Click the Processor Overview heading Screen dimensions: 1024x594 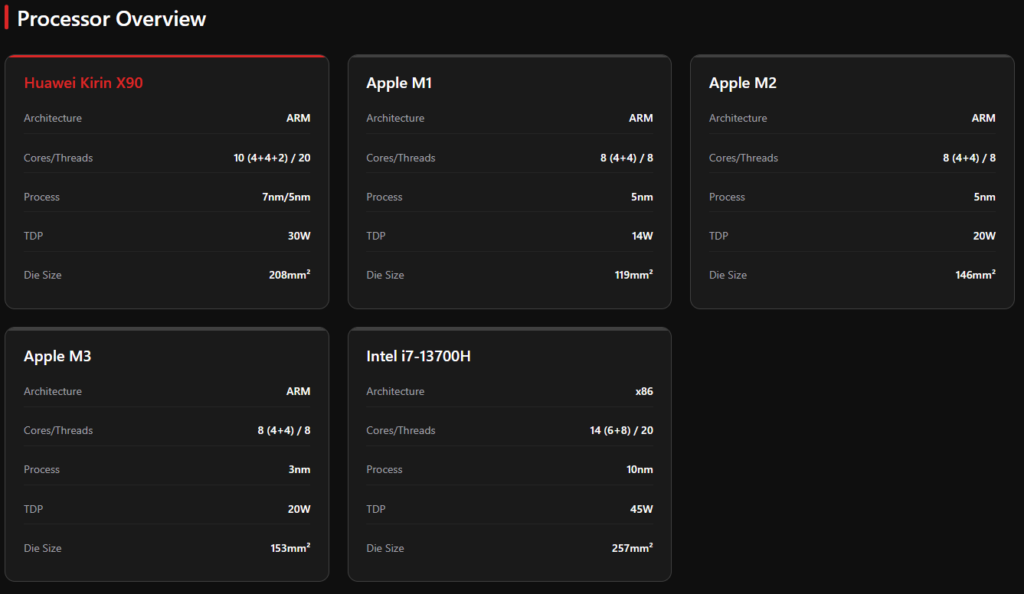(x=111, y=19)
